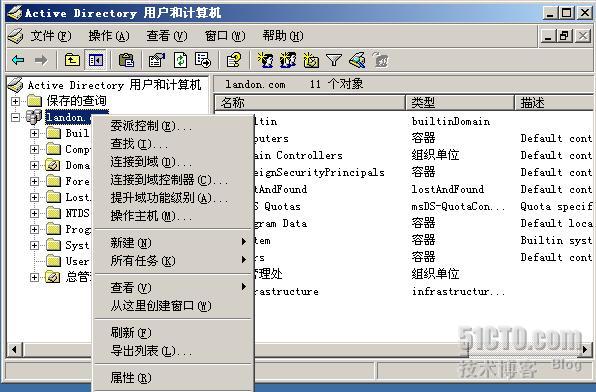Toggle the show/hide console tree icon
The height and width of the screenshot is (392, 596).
point(95,60)
